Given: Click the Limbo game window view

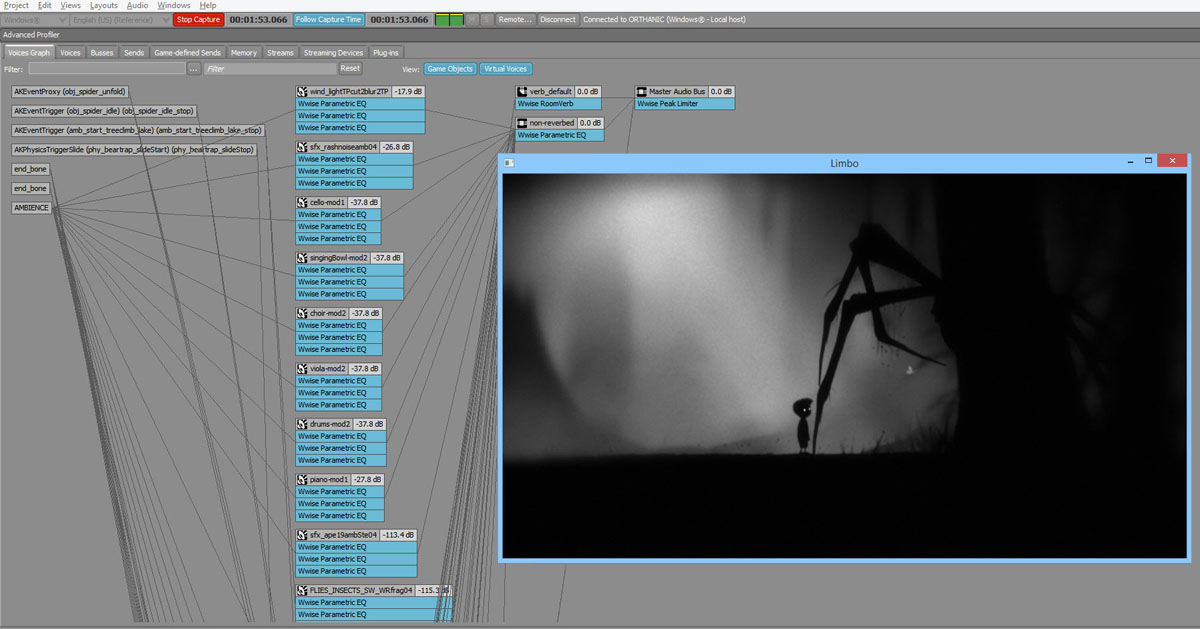Looking at the screenshot, I should tap(844, 365).
